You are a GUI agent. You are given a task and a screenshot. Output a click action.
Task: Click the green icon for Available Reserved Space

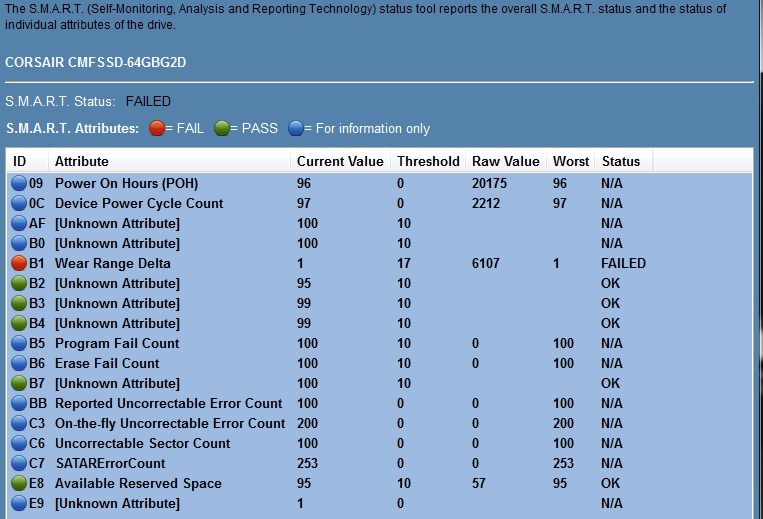[x=19, y=483]
